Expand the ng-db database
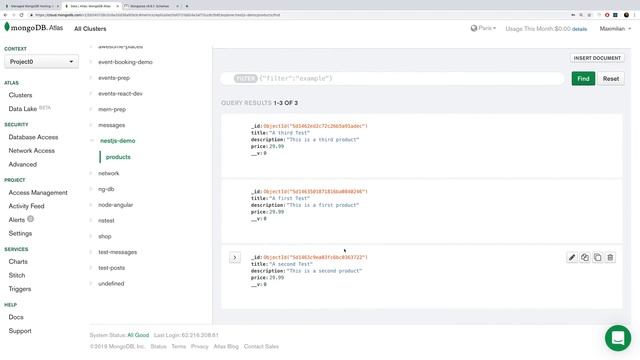This screenshot has height=360, width=640. 91,189
